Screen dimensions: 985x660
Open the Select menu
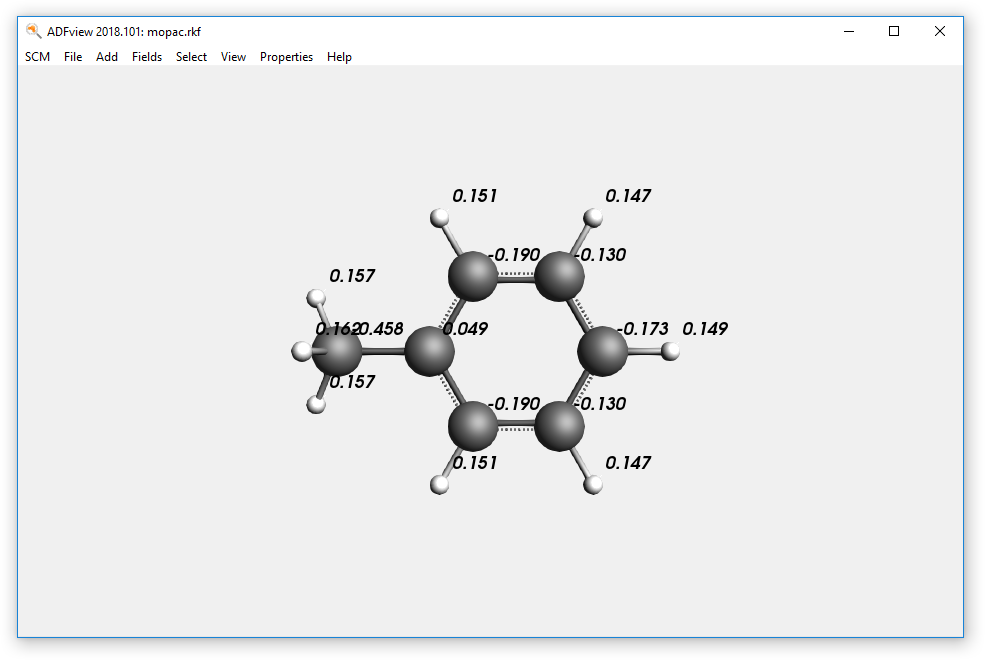(191, 57)
